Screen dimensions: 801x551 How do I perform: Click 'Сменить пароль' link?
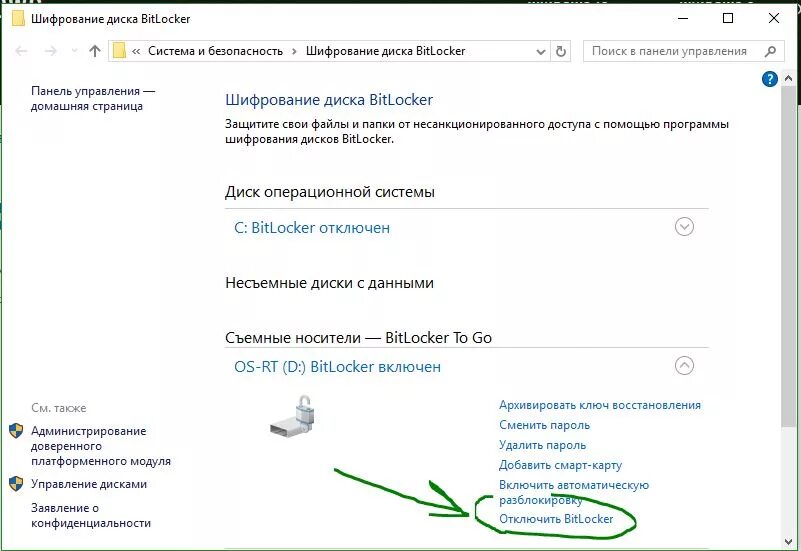544,425
